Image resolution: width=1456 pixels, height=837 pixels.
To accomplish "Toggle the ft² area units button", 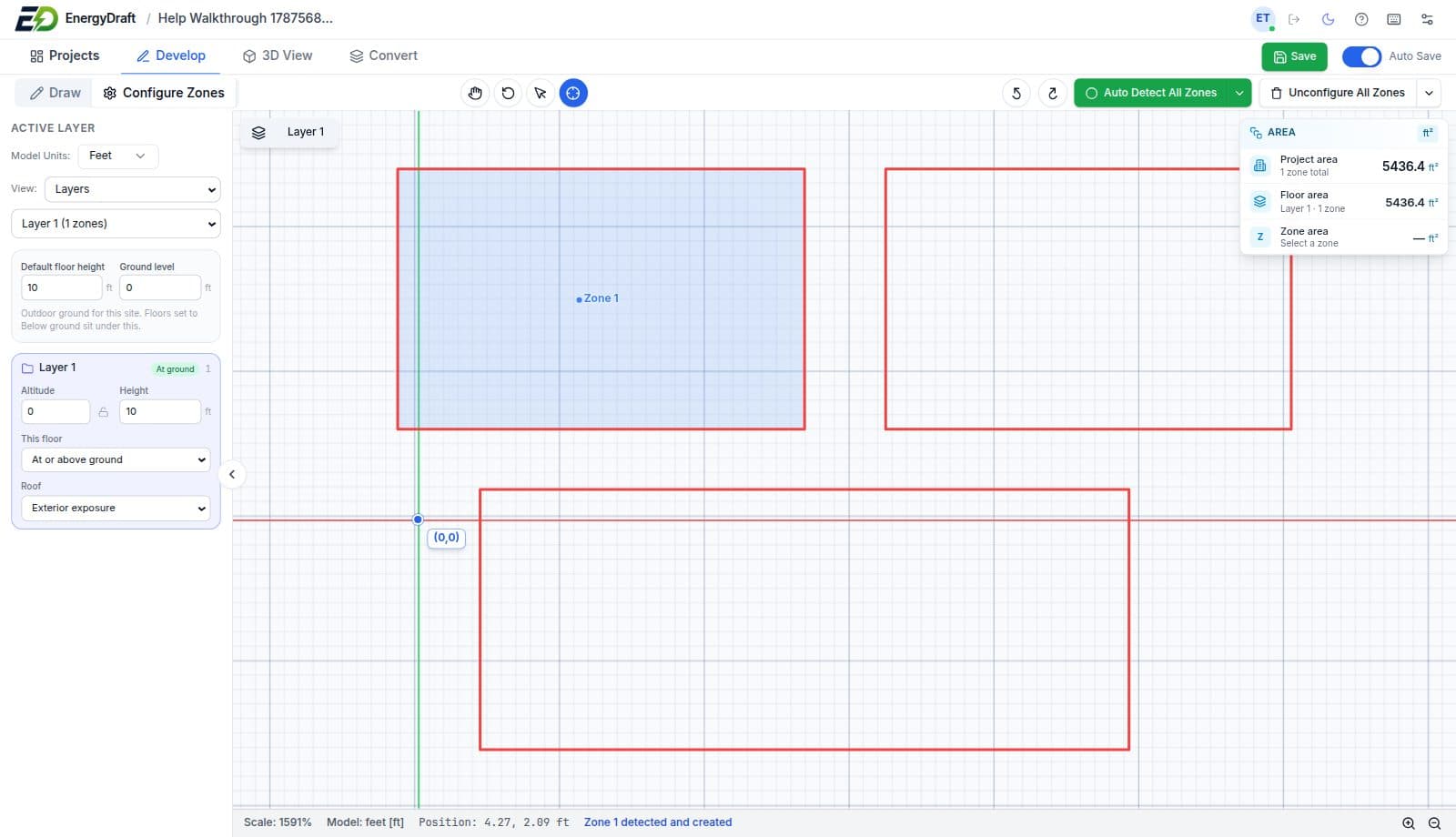I will pos(1428,133).
